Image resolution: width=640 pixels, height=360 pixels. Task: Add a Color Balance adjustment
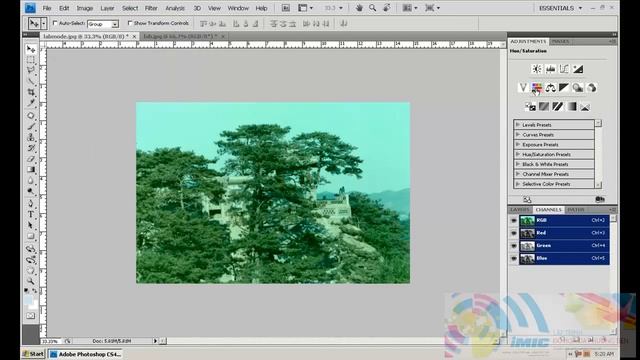tap(550, 87)
